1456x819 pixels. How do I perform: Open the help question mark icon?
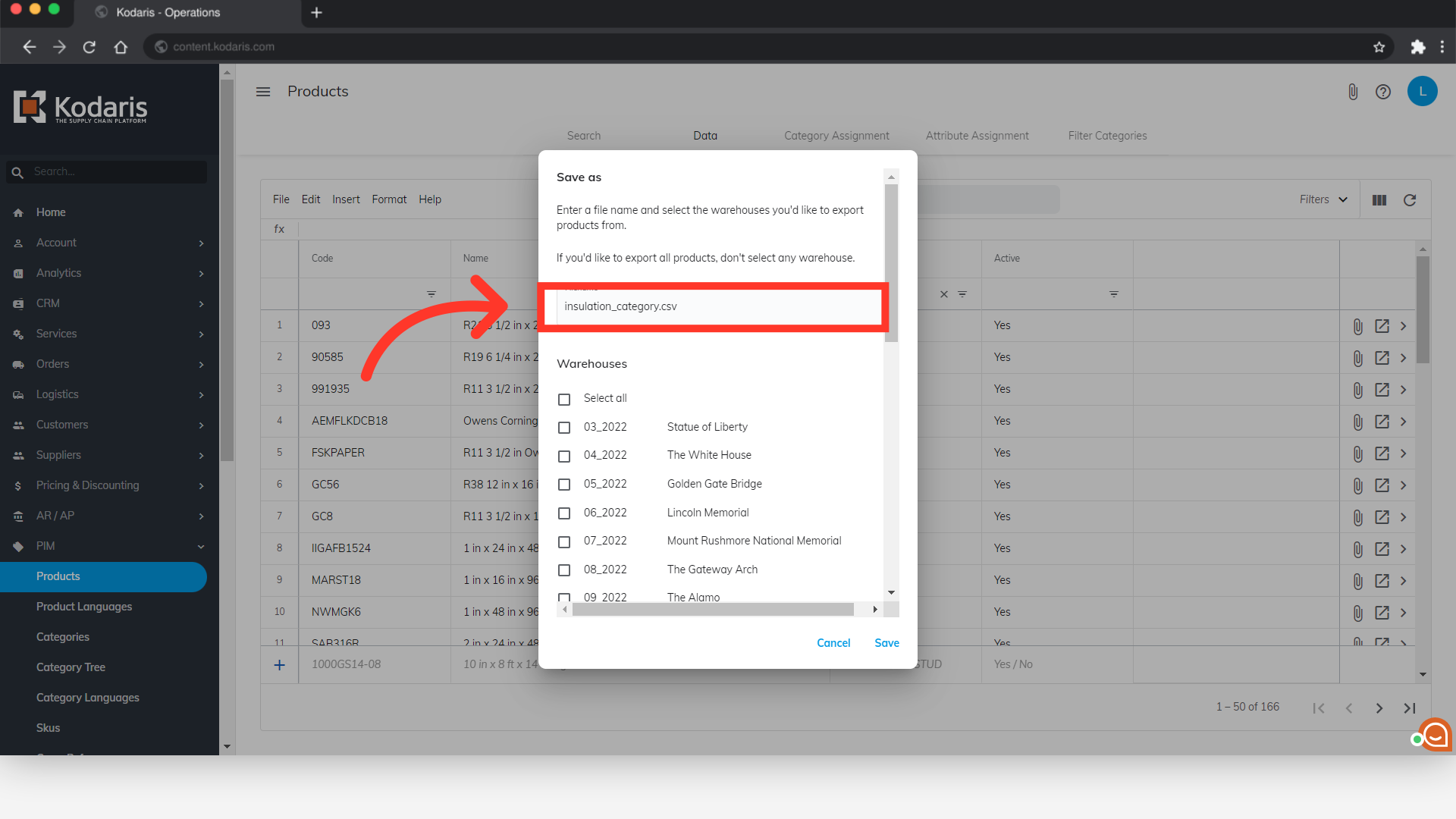pos(1382,92)
